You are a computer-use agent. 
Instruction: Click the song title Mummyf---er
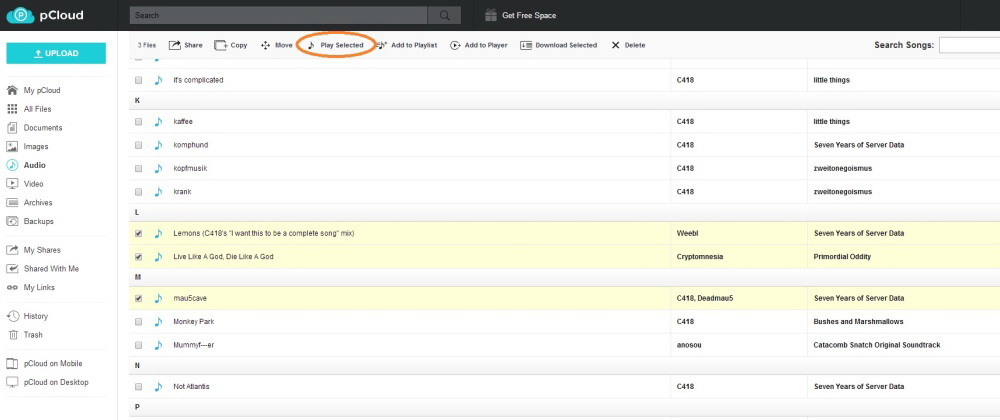click(x=194, y=345)
